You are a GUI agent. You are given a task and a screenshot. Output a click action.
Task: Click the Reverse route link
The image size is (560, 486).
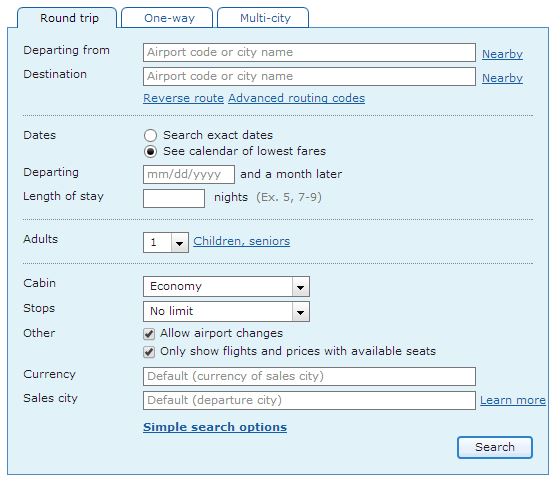tap(184, 98)
